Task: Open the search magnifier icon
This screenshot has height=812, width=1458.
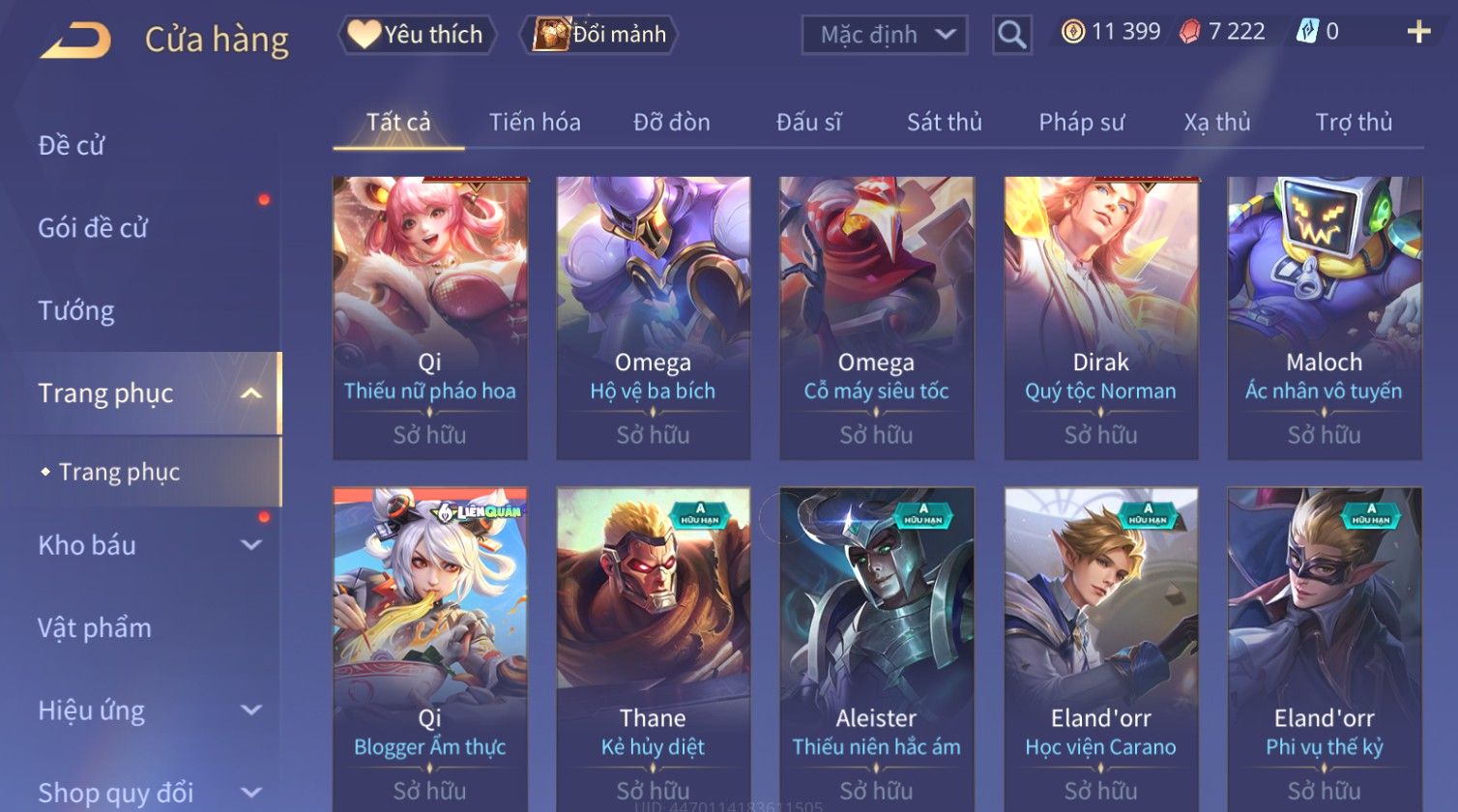Action: [x=1011, y=35]
